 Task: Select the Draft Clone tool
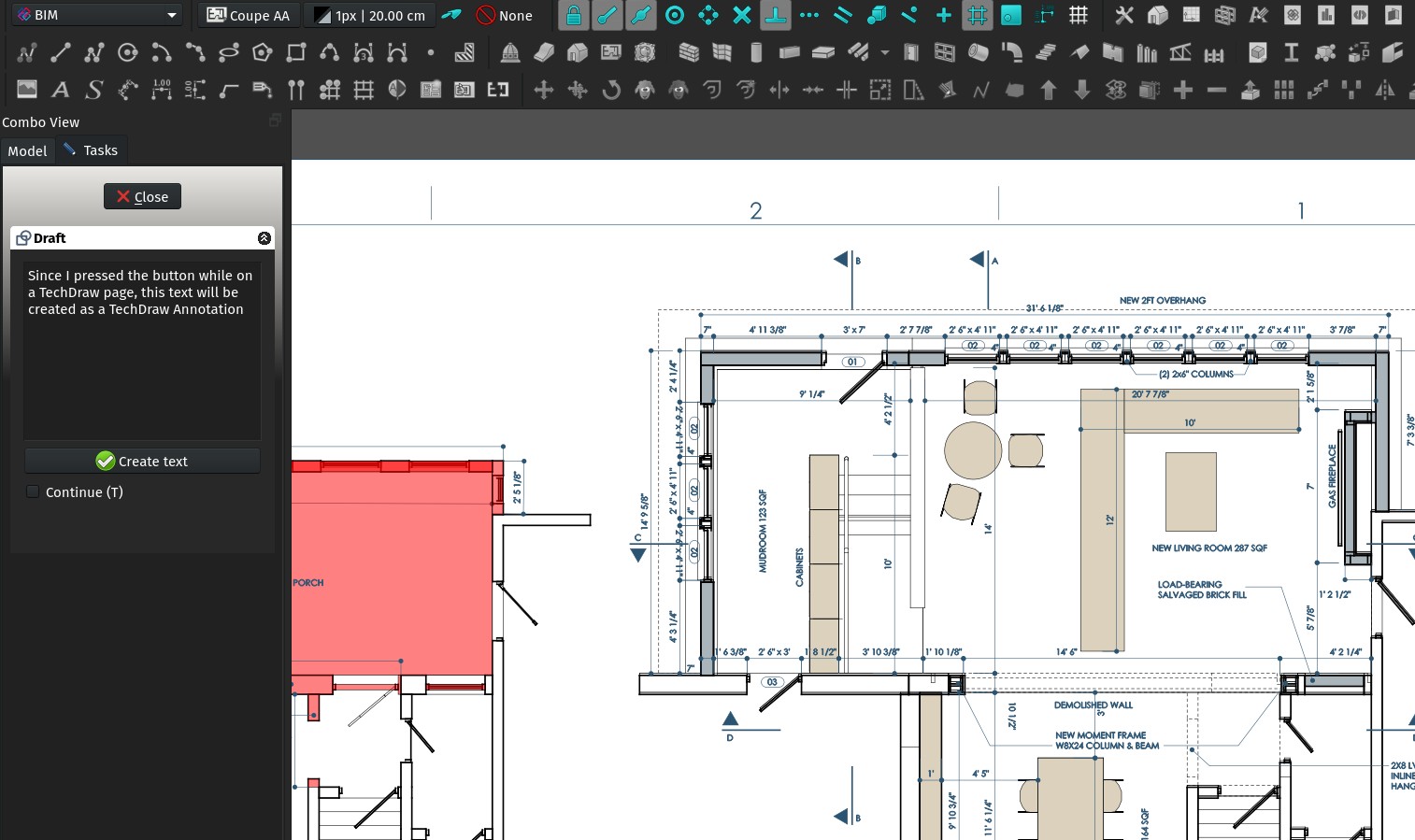(x=643, y=90)
